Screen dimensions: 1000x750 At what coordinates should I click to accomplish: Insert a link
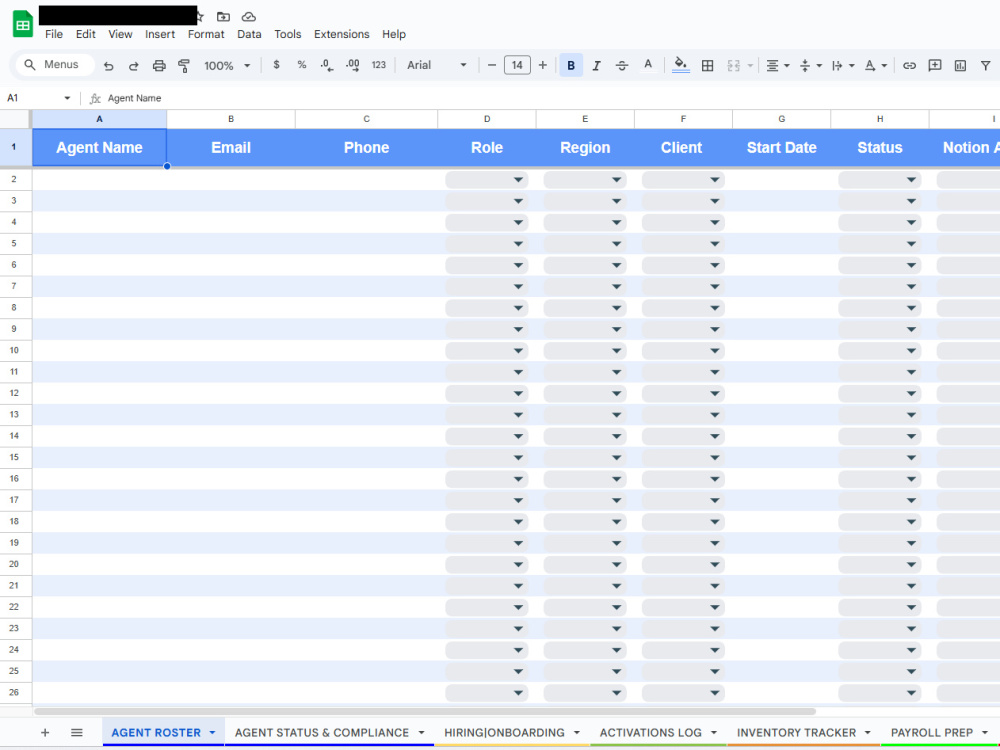pos(909,65)
